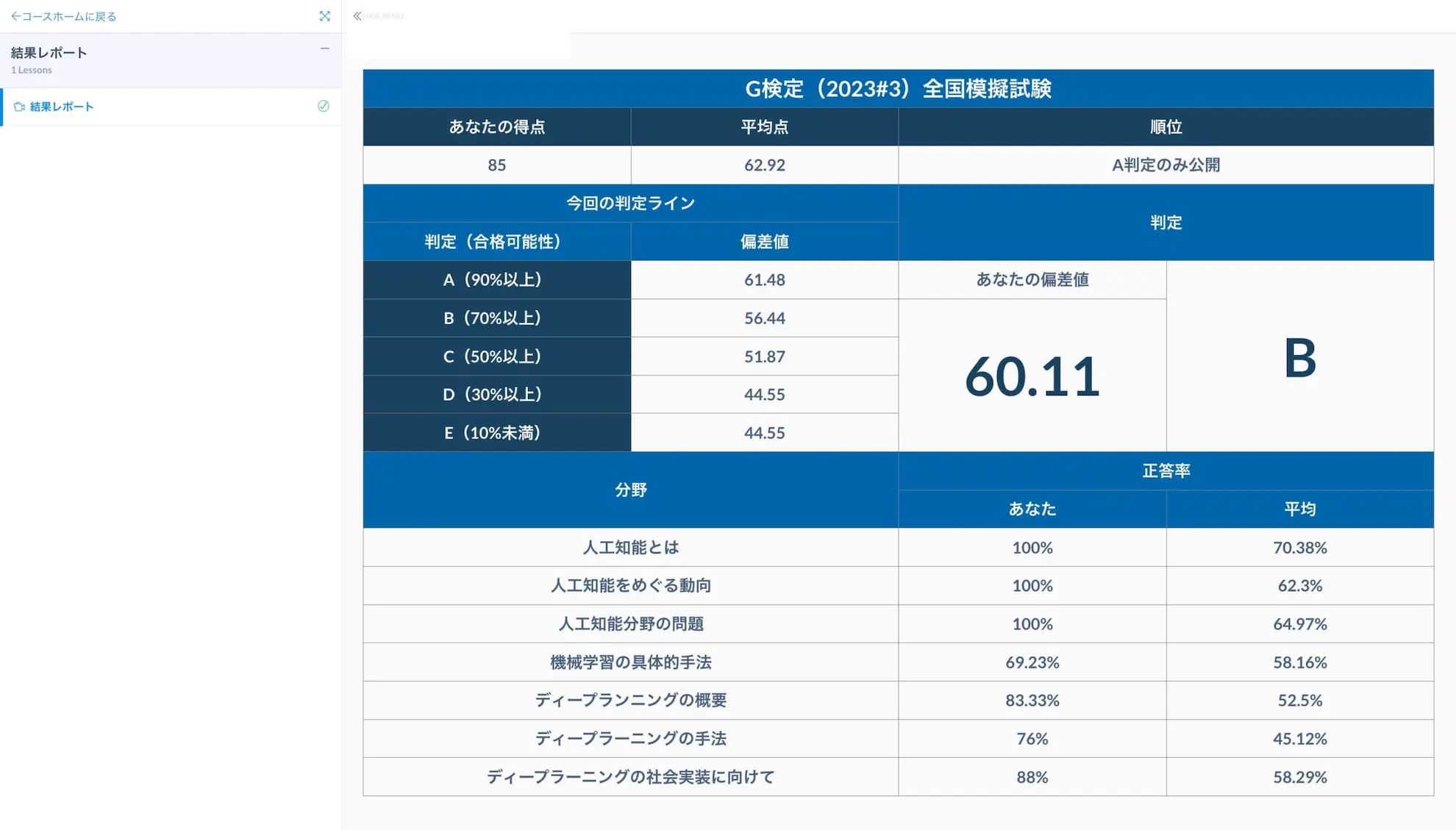Click the あなたの偏差値 label
Screen dimensions: 1456x830
[x=1032, y=279]
